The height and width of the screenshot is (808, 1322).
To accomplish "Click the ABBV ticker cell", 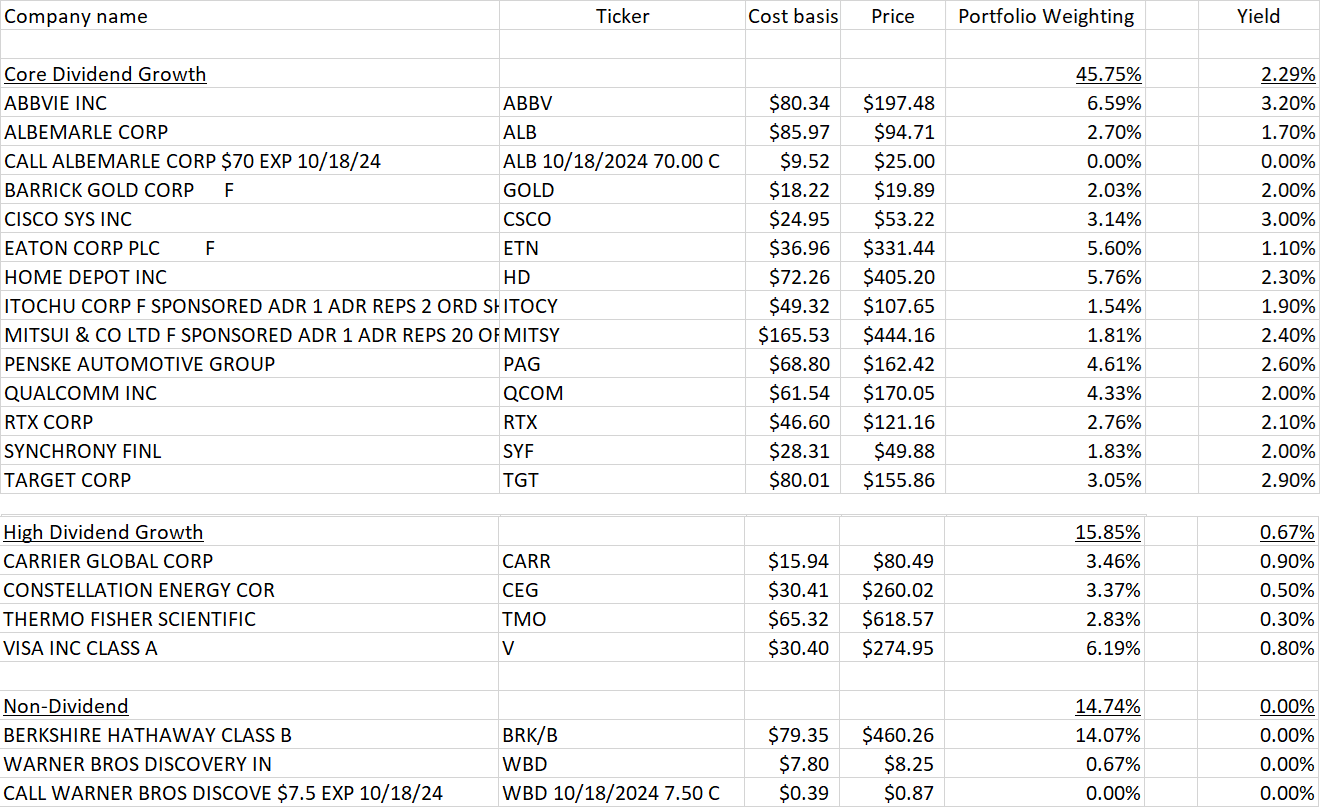I will (527, 103).
